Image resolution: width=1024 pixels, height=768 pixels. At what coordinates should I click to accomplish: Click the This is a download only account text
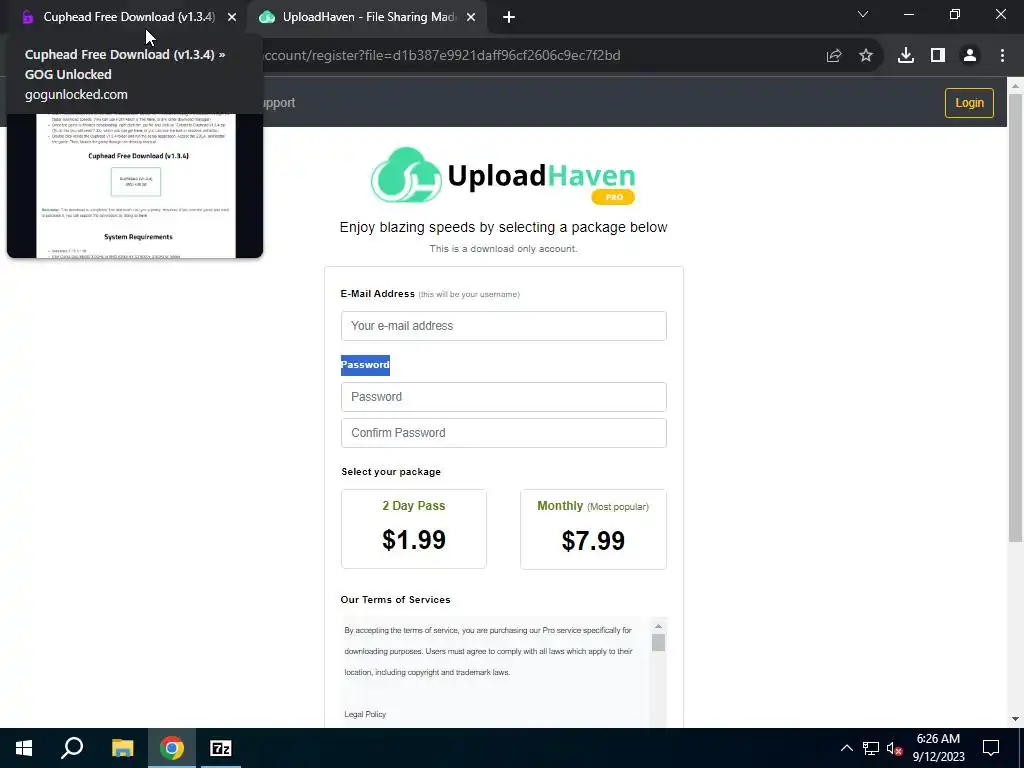tap(503, 249)
